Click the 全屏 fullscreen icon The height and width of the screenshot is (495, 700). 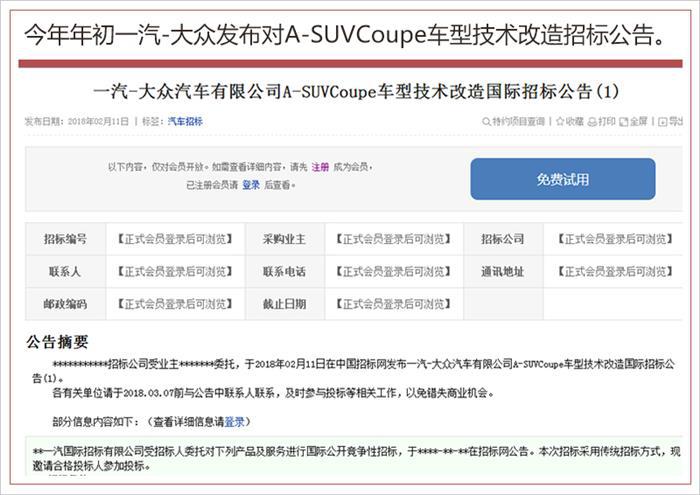point(624,121)
